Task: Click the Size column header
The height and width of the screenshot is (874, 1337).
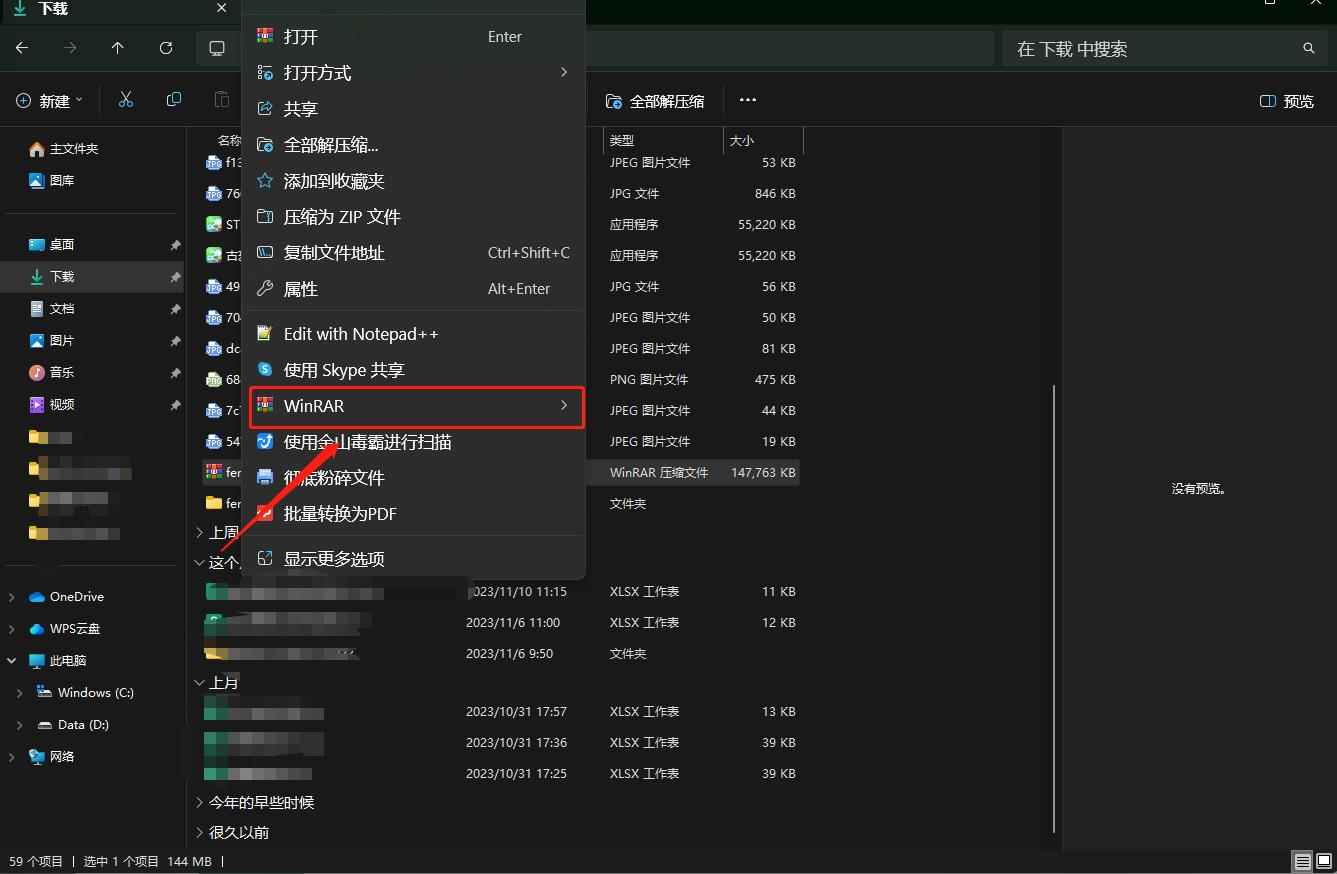Action: pos(763,141)
